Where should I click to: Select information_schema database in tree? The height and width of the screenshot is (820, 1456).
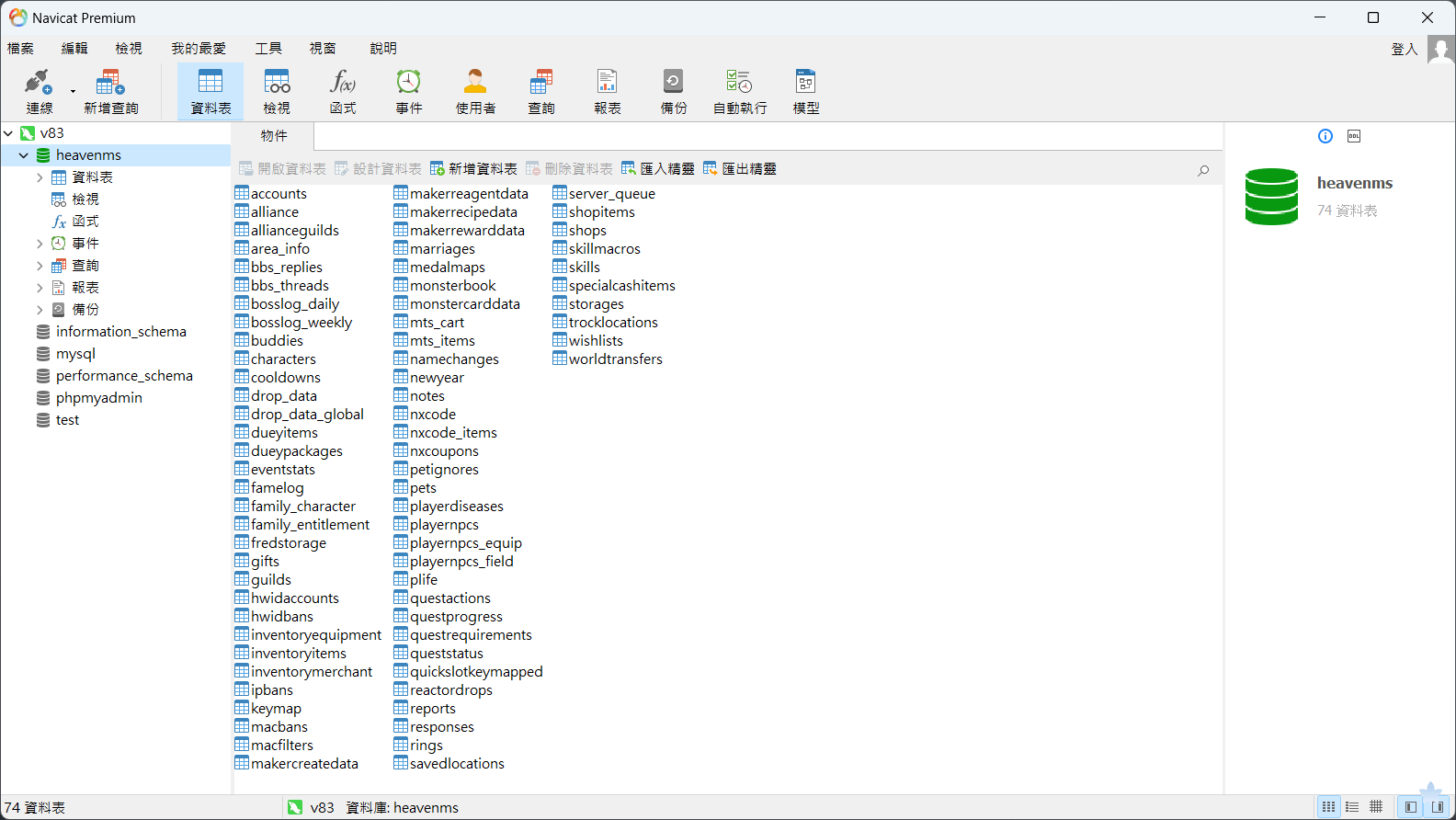[x=120, y=332]
